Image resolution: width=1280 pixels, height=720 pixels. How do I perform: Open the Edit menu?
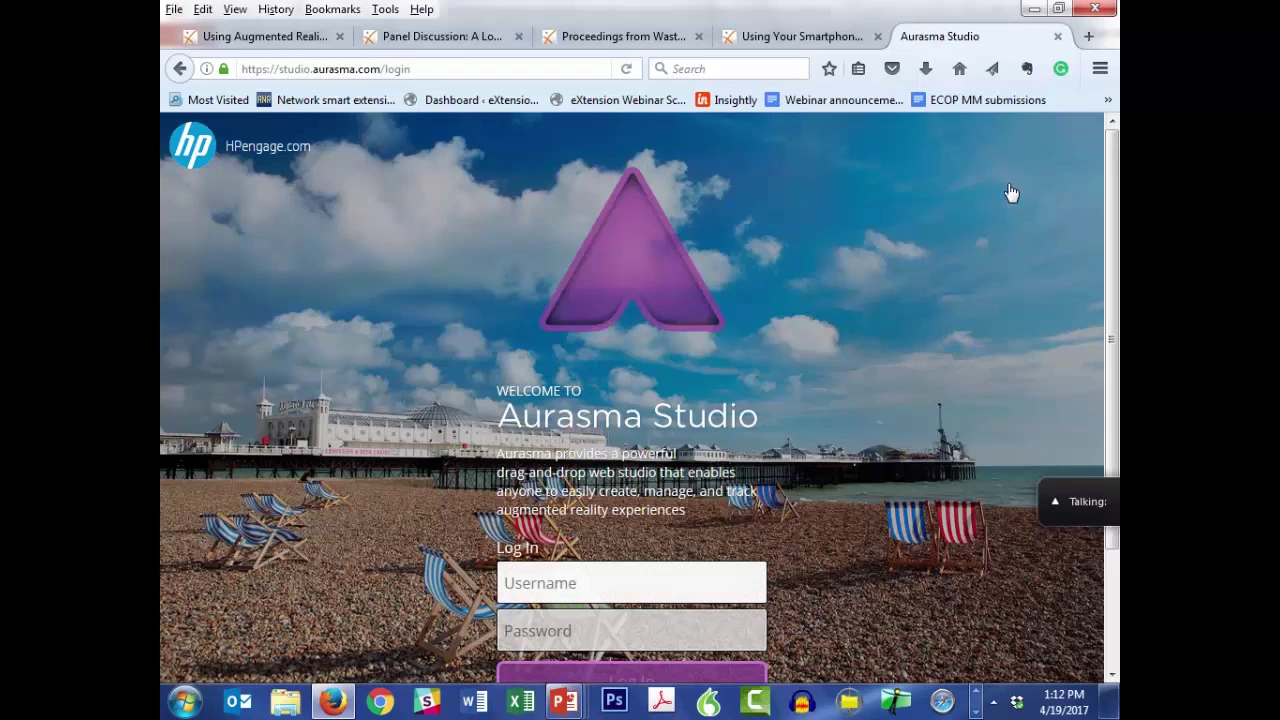[203, 9]
